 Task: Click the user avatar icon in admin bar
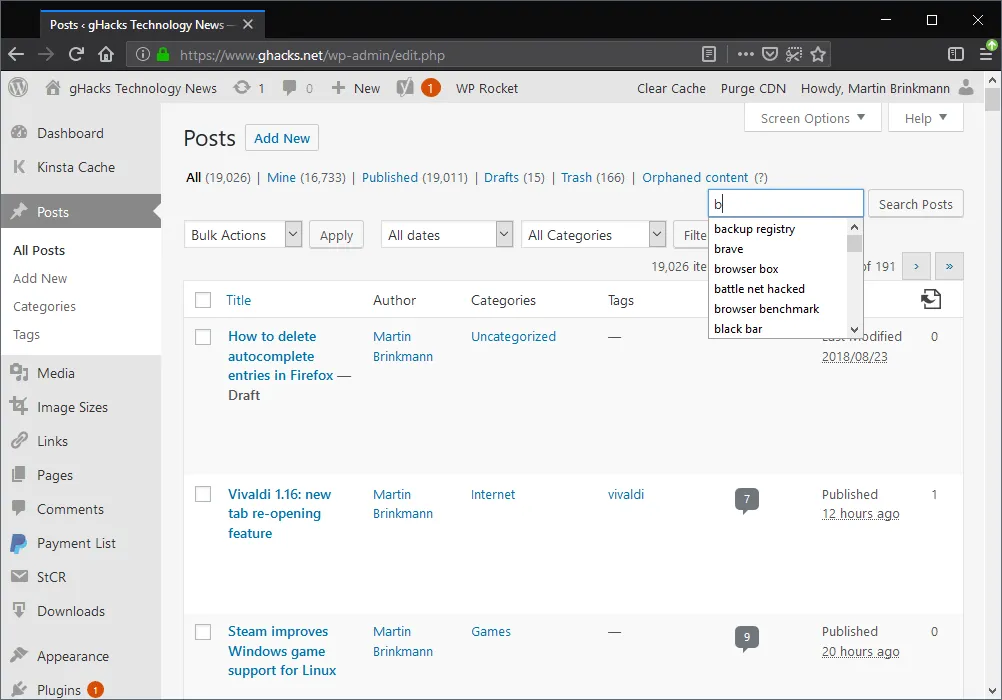[x=966, y=88]
